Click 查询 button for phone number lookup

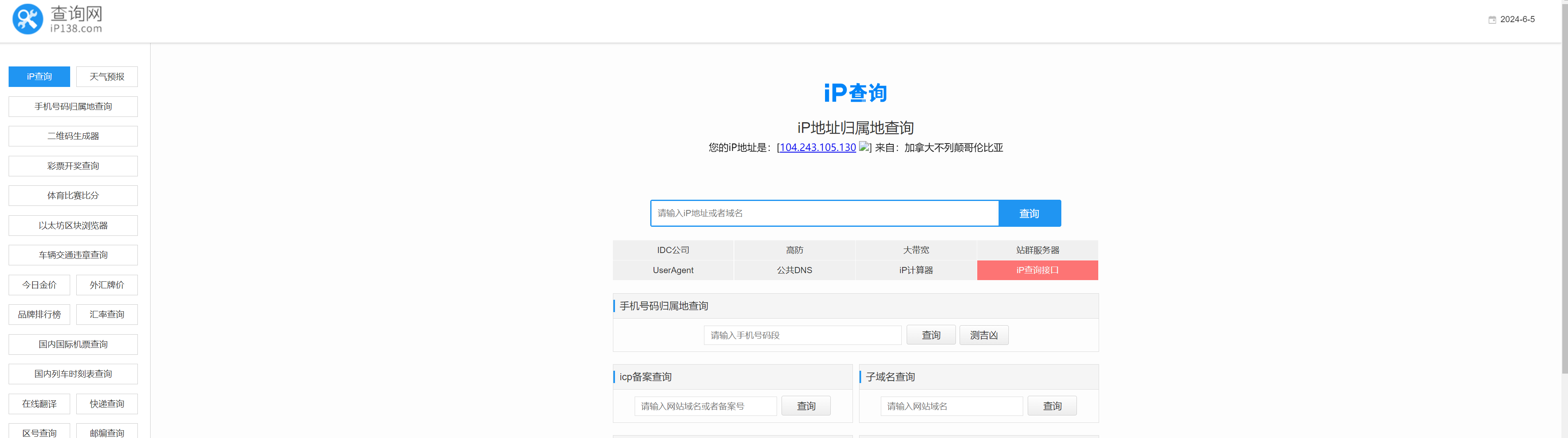click(x=931, y=335)
